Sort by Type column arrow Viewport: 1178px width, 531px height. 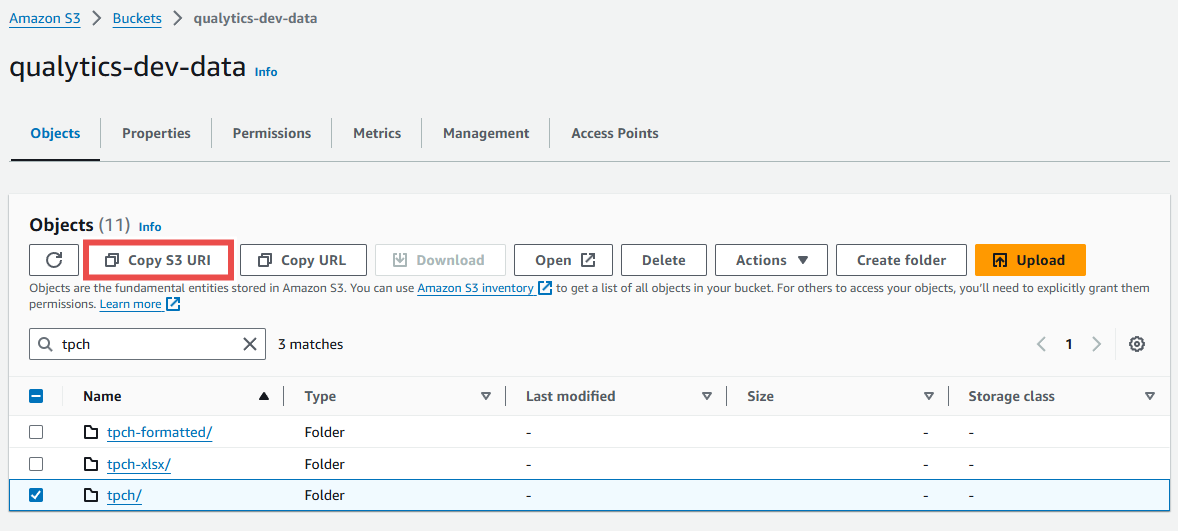coord(485,396)
